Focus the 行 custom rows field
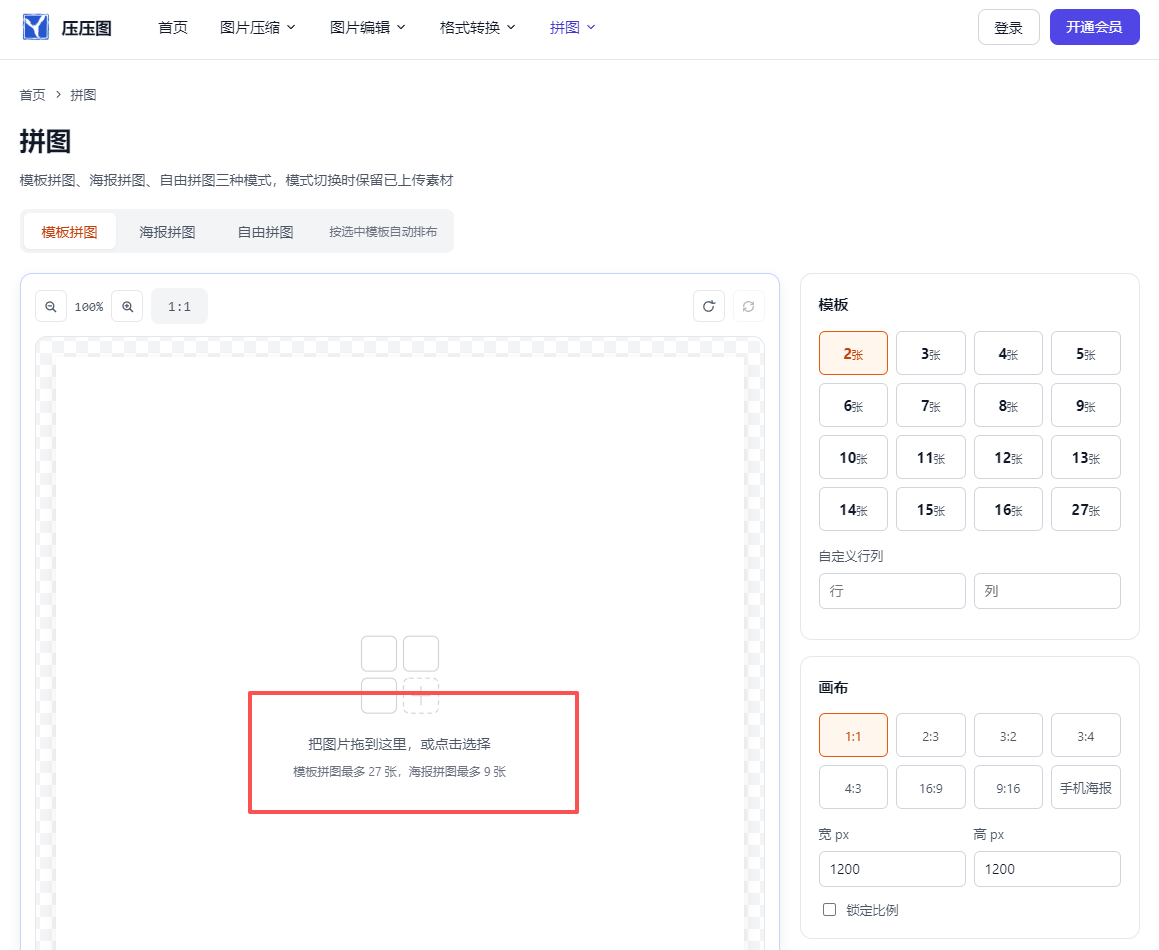1159x950 pixels. [892, 591]
